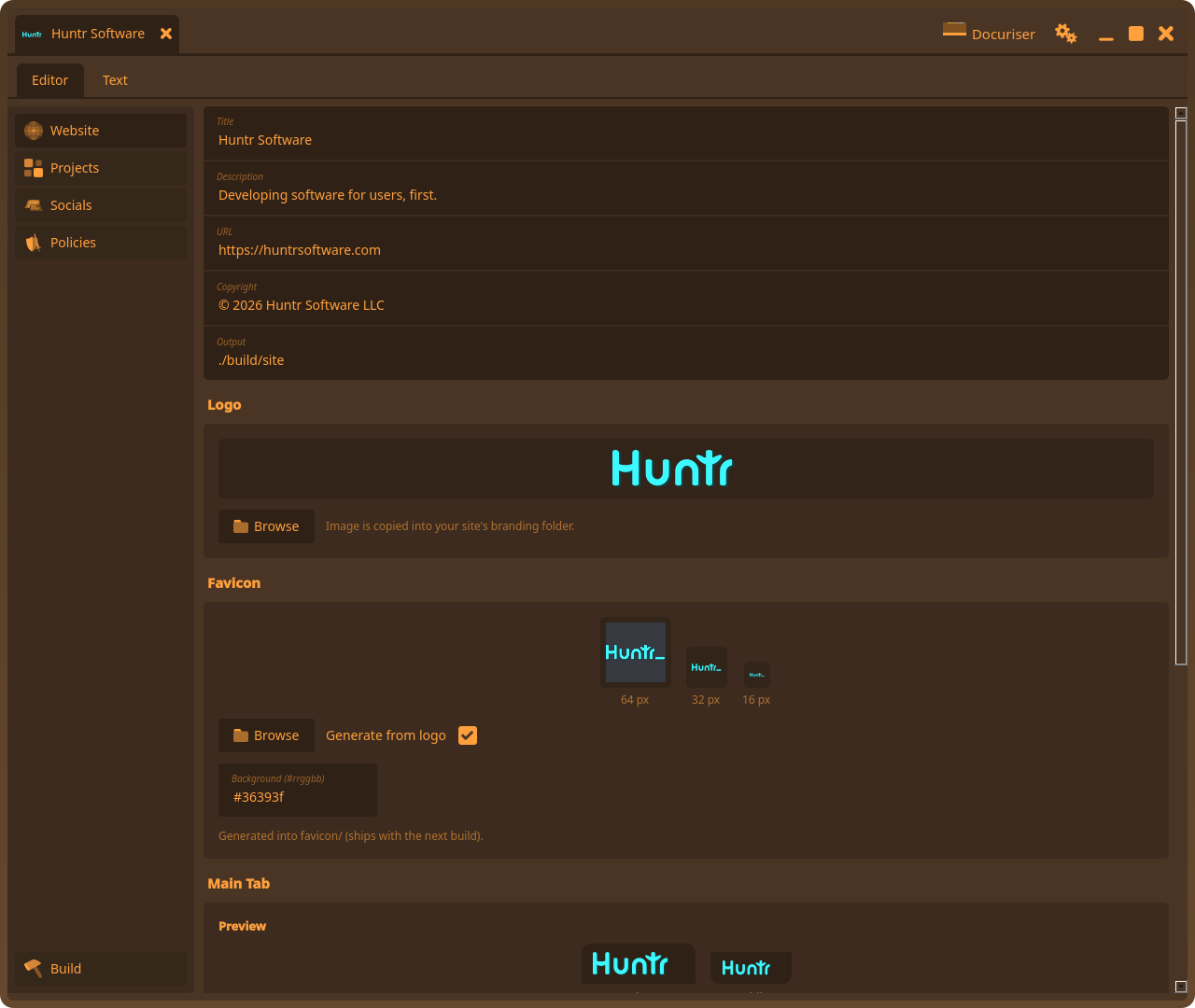
Task: Click the folder icon on logo Browse
Action: 241,526
